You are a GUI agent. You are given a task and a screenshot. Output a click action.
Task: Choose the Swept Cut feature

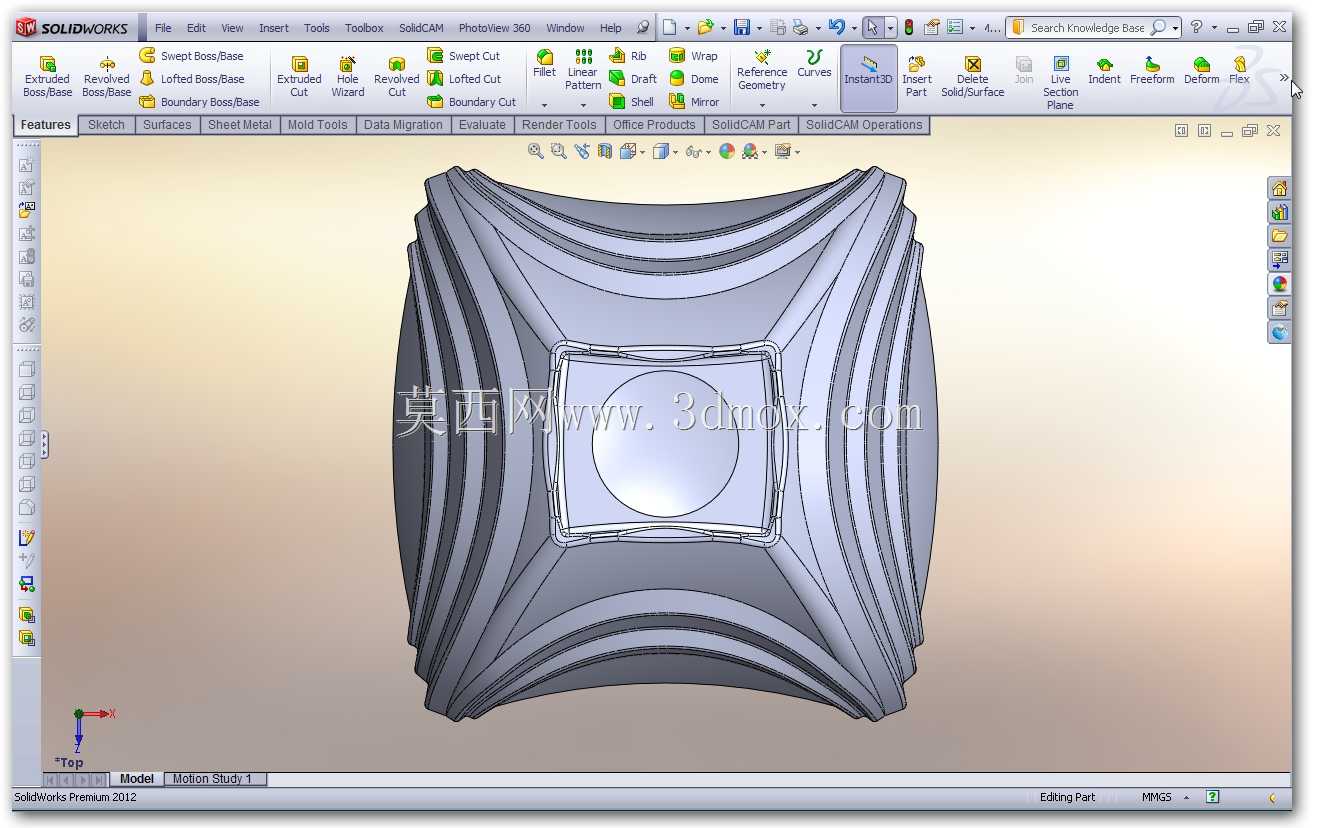click(464, 56)
